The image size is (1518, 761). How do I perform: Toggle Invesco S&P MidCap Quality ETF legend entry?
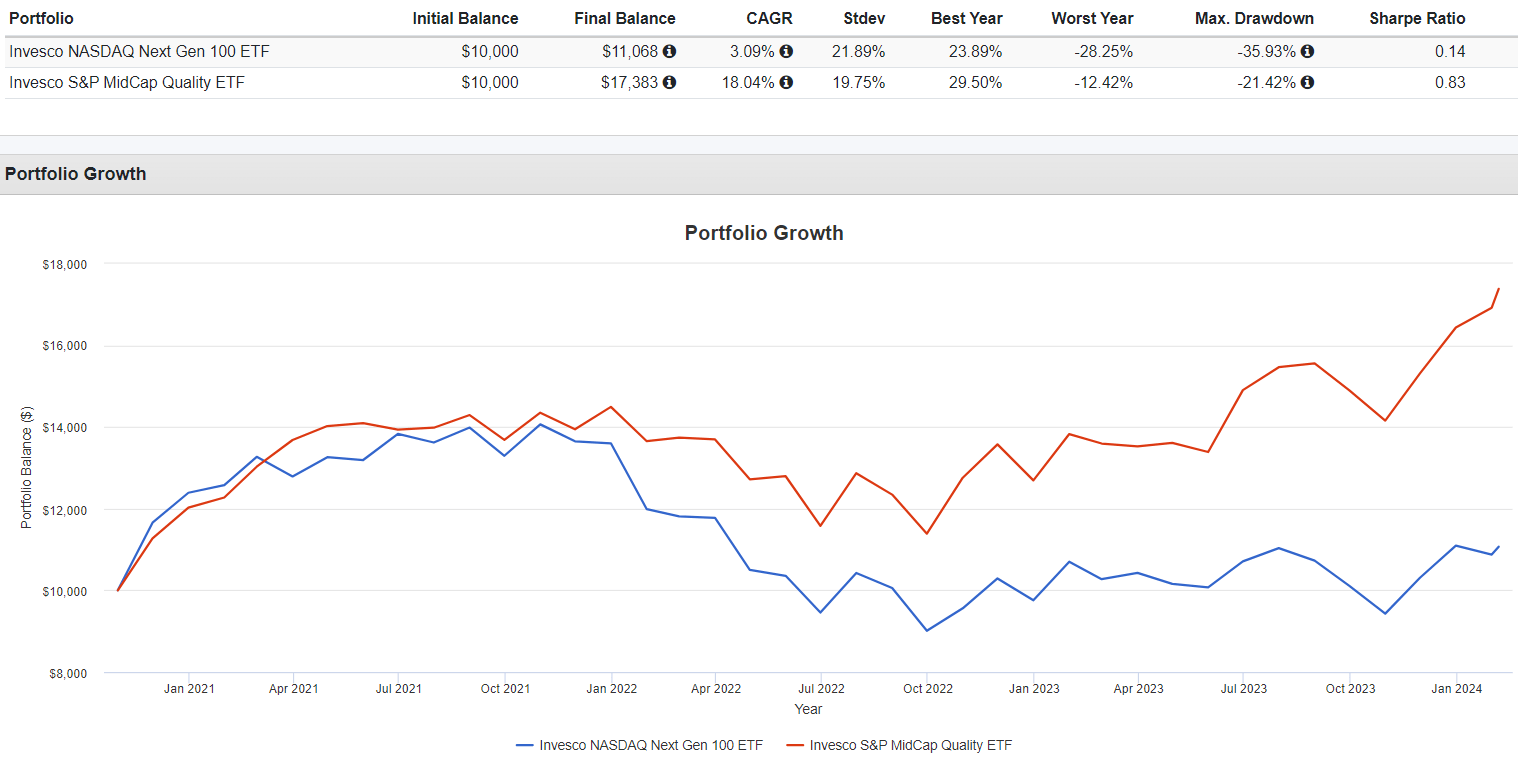tap(898, 745)
